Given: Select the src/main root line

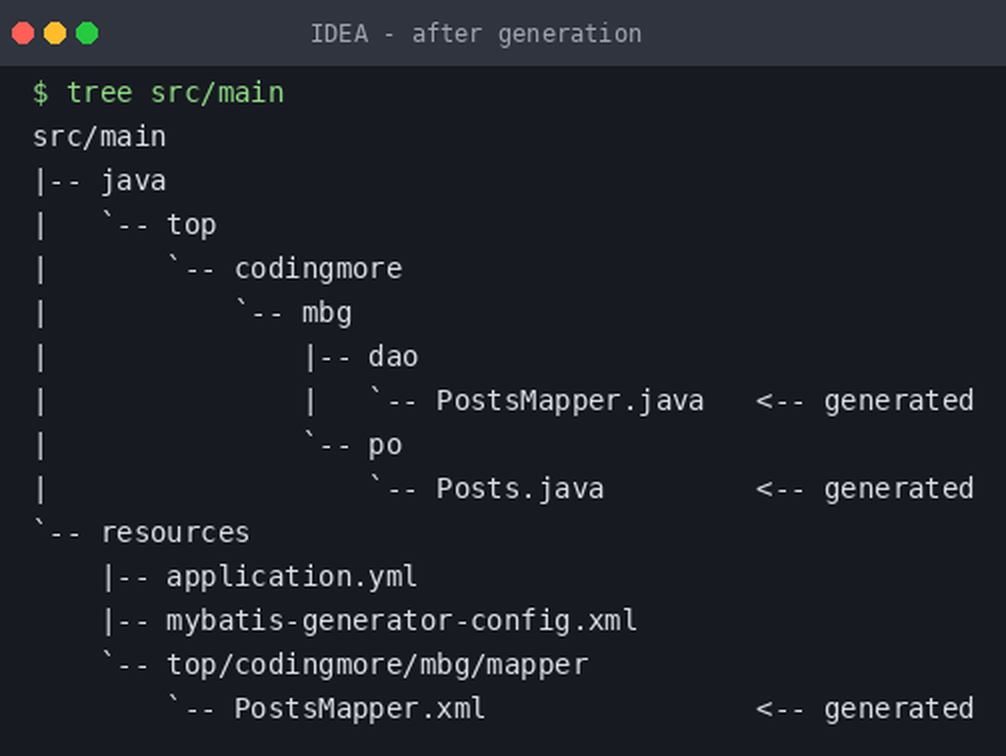Looking at the screenshot, I should pos(99,137).
